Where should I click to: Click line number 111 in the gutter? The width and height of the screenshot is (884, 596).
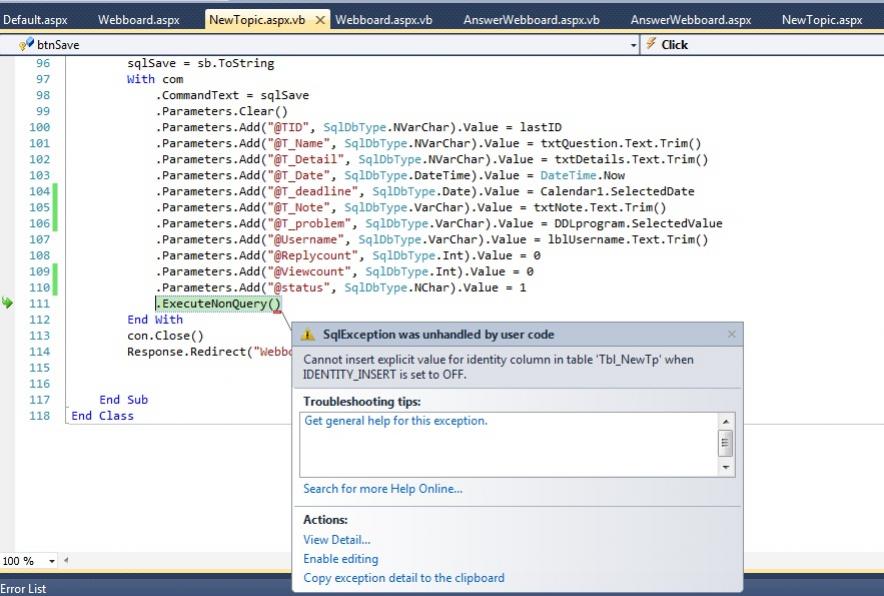39,304
